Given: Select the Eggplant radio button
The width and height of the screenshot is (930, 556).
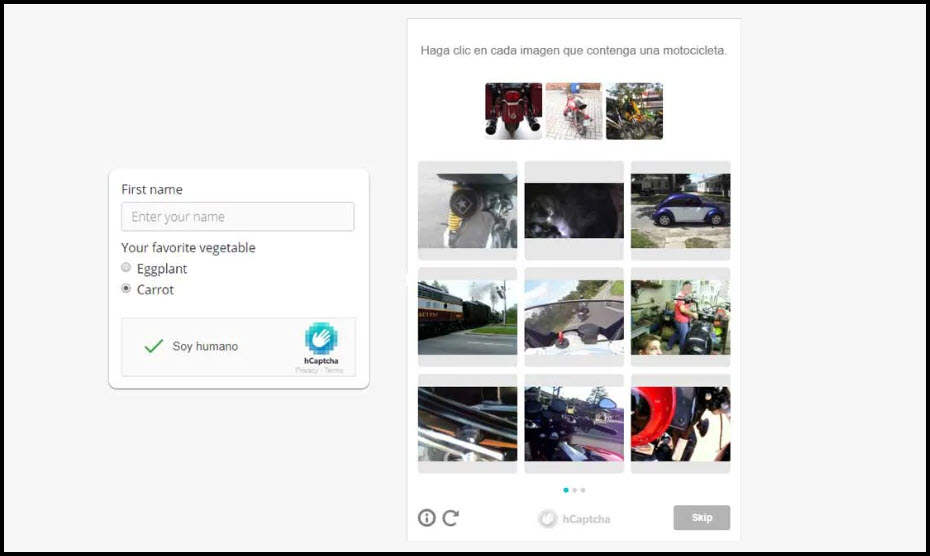Looking at the screenshot, I should 126,268.
